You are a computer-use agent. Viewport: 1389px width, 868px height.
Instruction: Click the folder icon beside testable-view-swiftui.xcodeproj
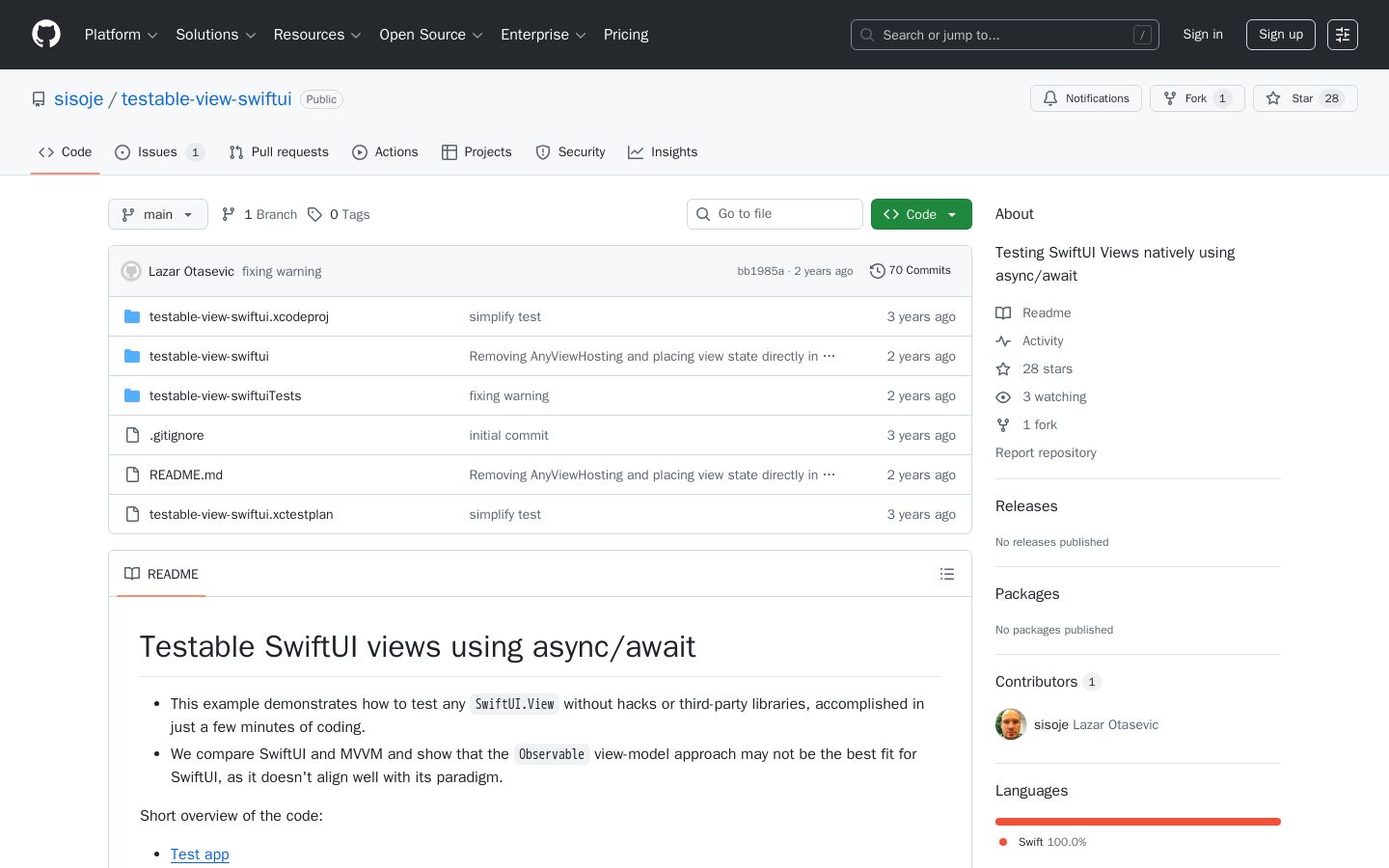[132, 316]
